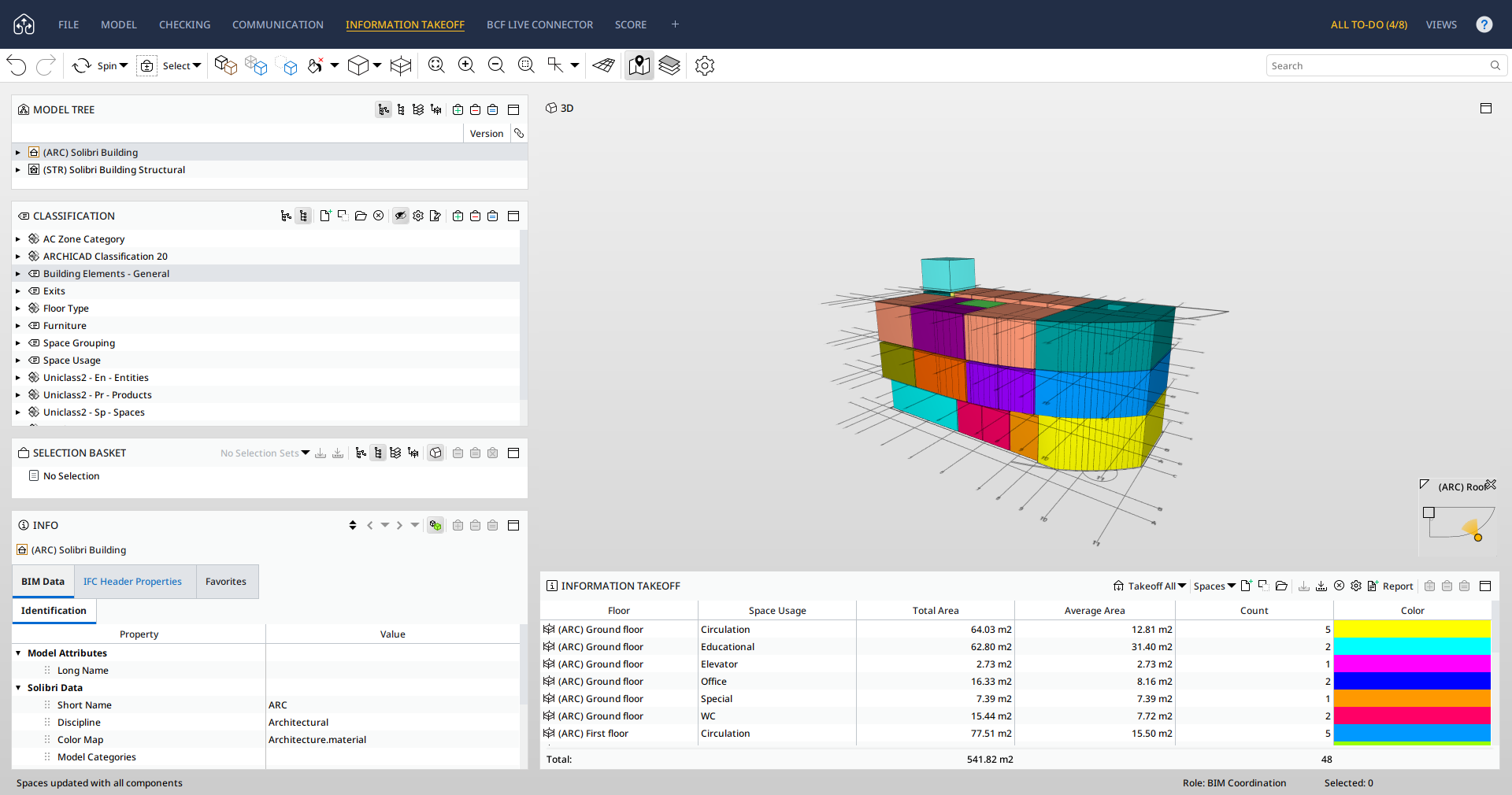The height and width of the screenshot is (795, 1512).
Task: Open Information Takeoff settings gear
Action: tap(1356, 586)
